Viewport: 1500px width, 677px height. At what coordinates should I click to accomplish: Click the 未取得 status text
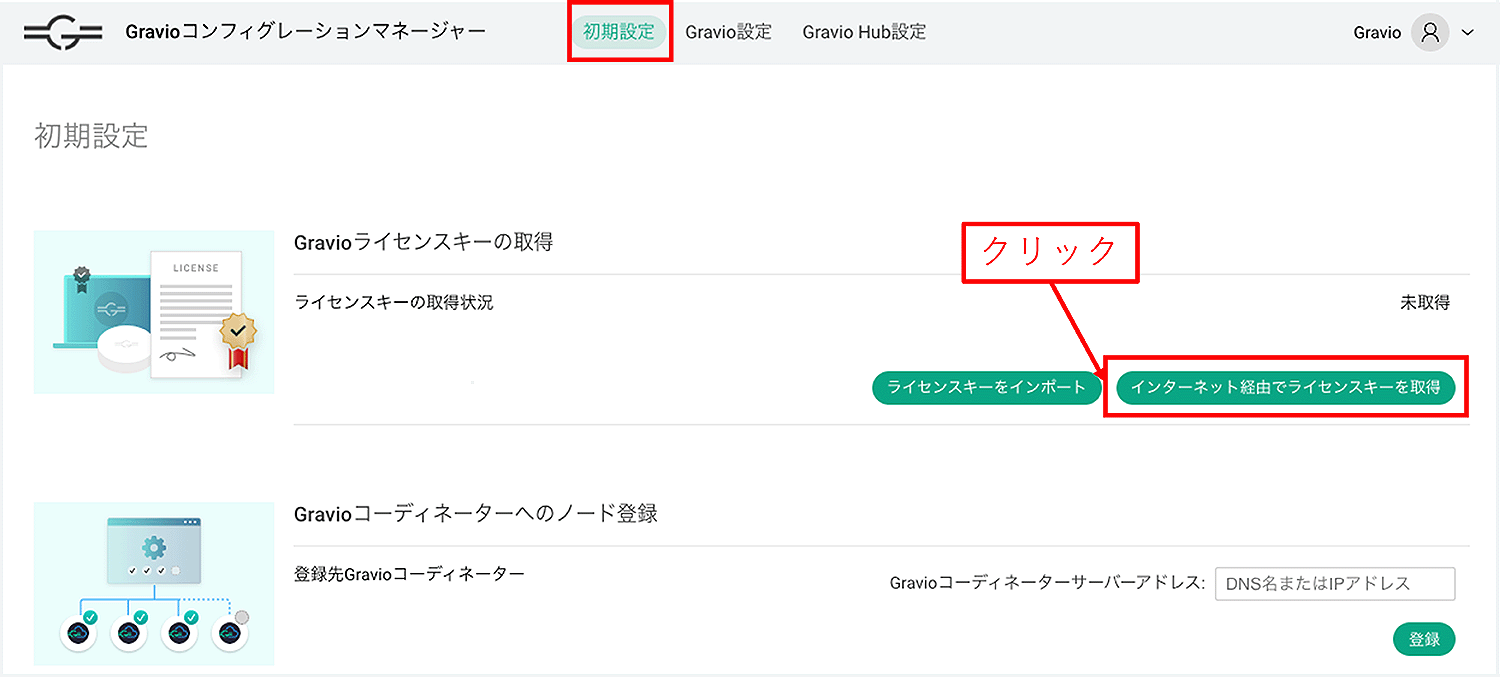click(1425, 302)
